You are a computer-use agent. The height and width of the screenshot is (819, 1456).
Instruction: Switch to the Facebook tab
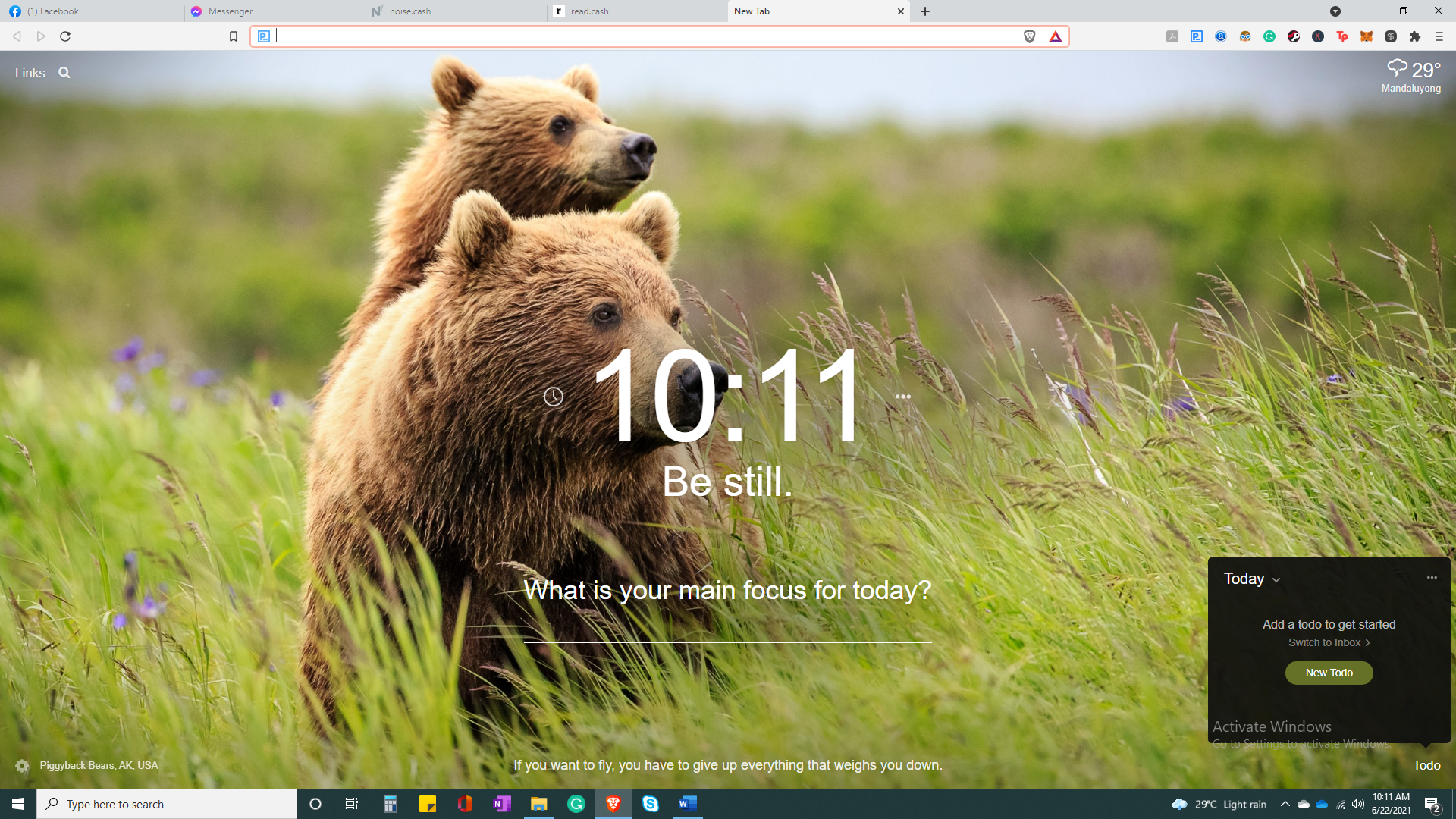pos(91,11)
